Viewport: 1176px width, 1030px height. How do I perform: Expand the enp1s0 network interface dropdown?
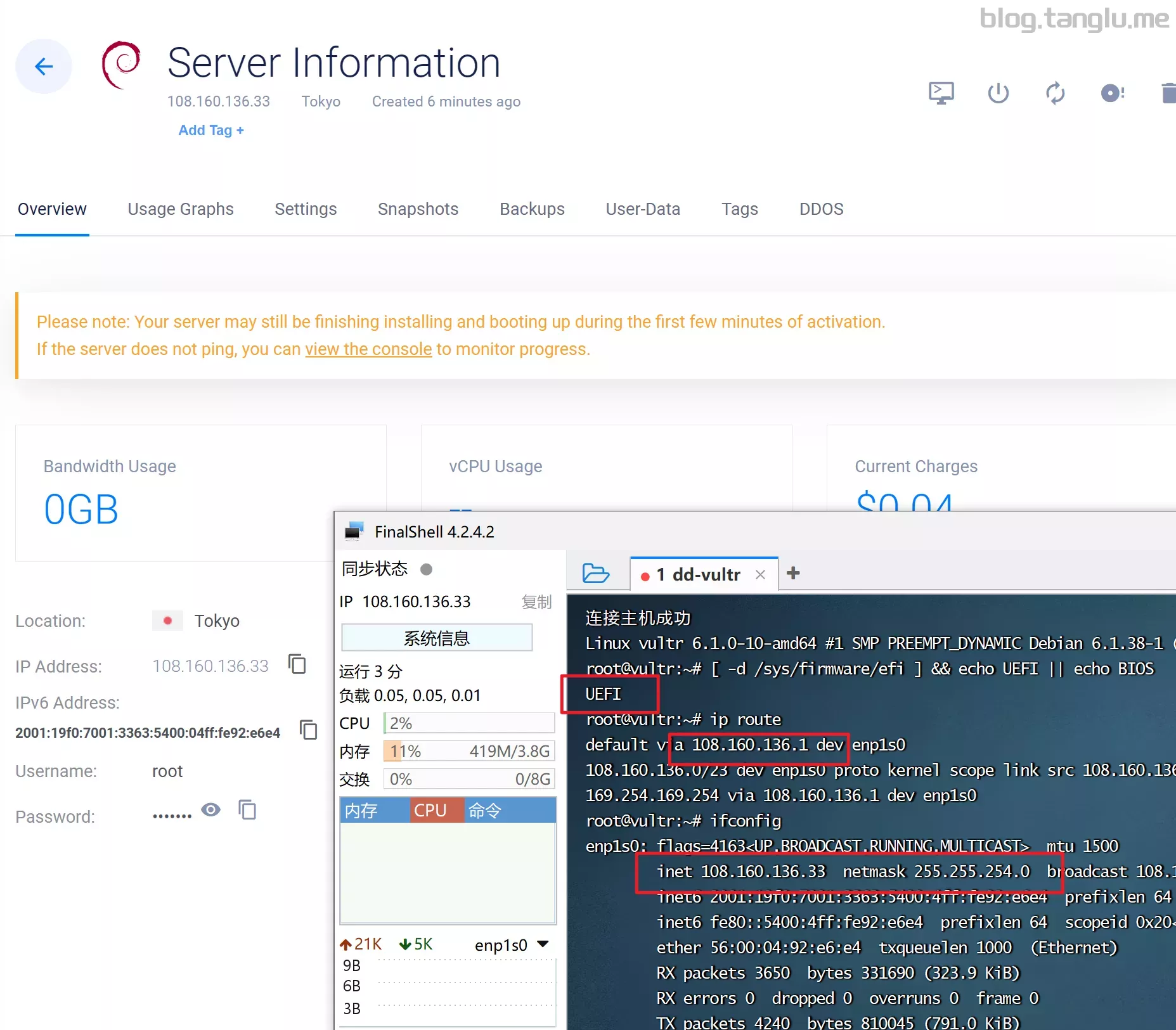[543, 944]
